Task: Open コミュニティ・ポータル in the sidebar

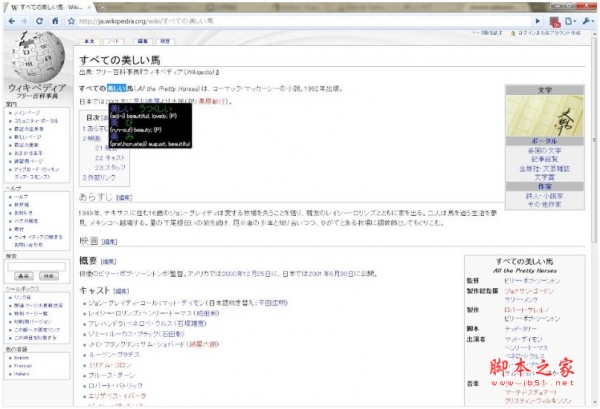Action: (x=36, y=121)
